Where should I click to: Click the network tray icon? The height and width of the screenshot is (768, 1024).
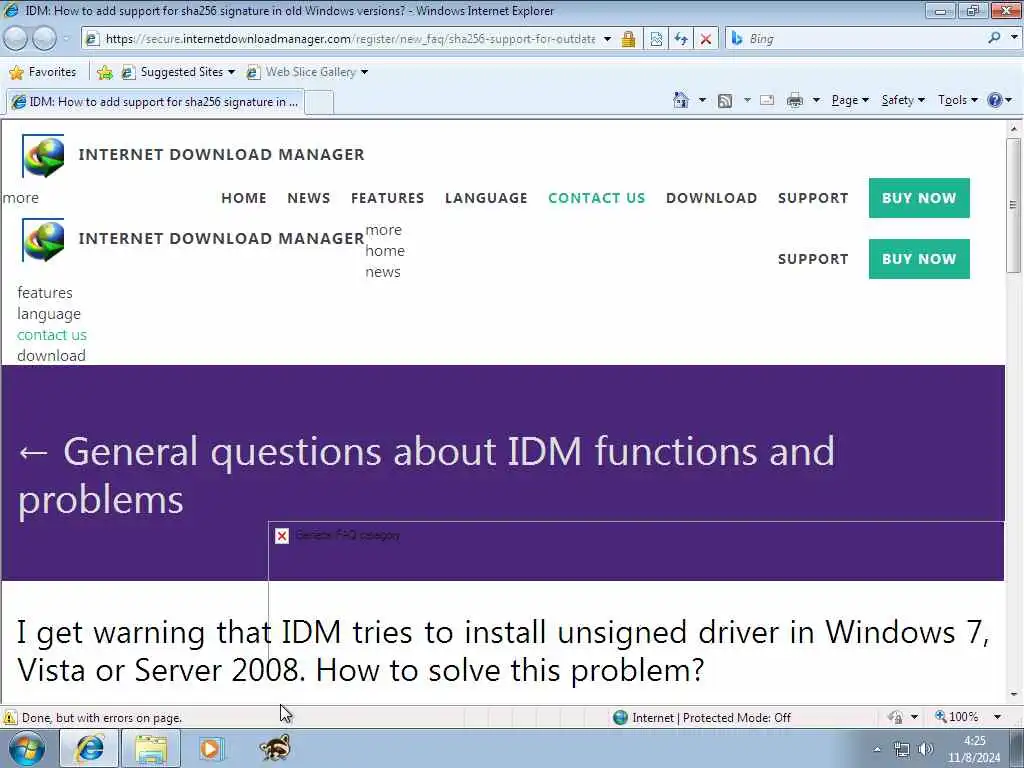[x=902, y=749]
